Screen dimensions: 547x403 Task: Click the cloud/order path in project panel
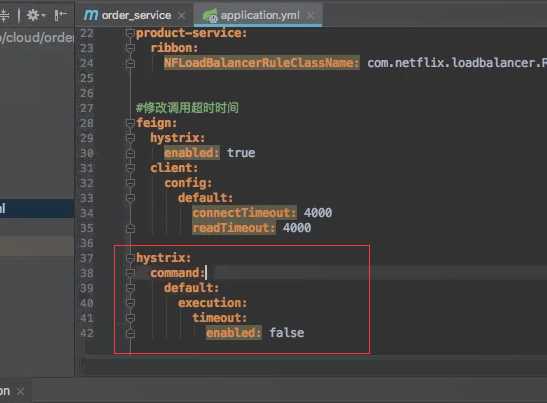[37, 37]
